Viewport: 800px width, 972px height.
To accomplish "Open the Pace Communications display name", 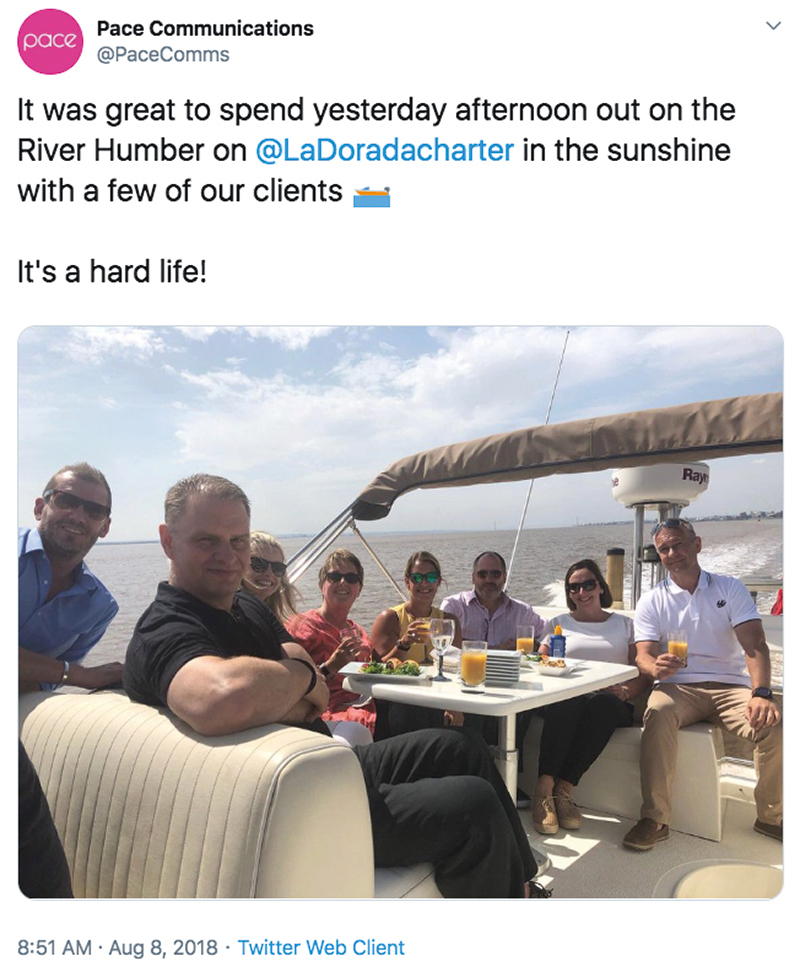I will click(205, 29).
